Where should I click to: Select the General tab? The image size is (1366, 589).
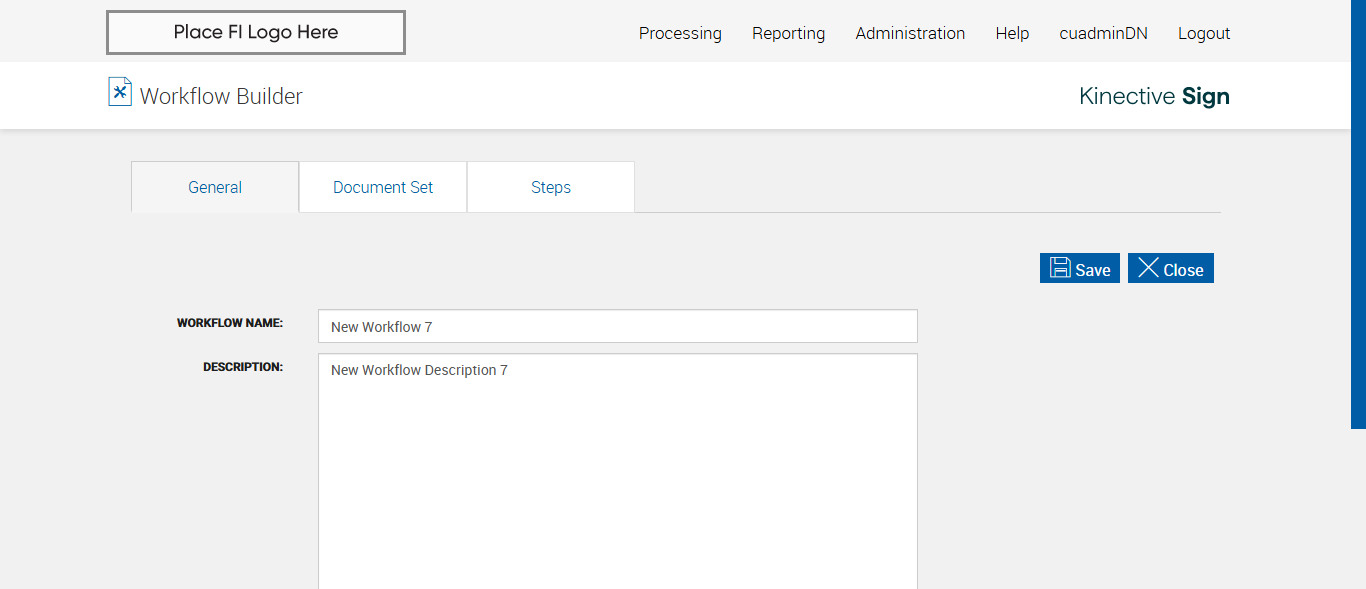point(215,187)
